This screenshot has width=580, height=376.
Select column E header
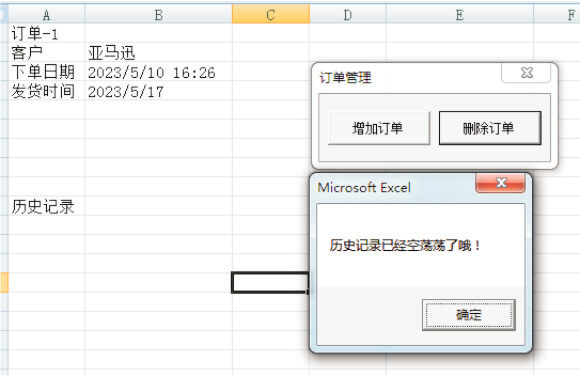(460, 15)
